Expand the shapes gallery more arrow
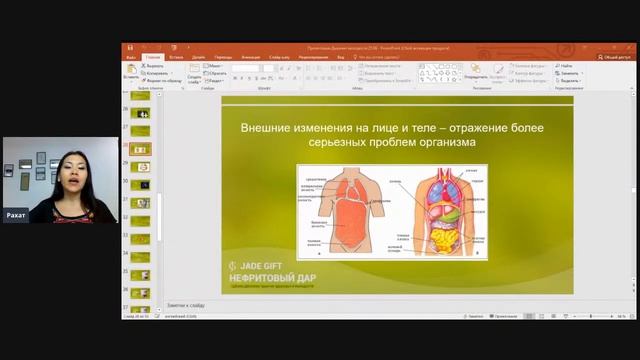This screenshot has height=360, width=640. pyautogui.click(x=461, y=80)
